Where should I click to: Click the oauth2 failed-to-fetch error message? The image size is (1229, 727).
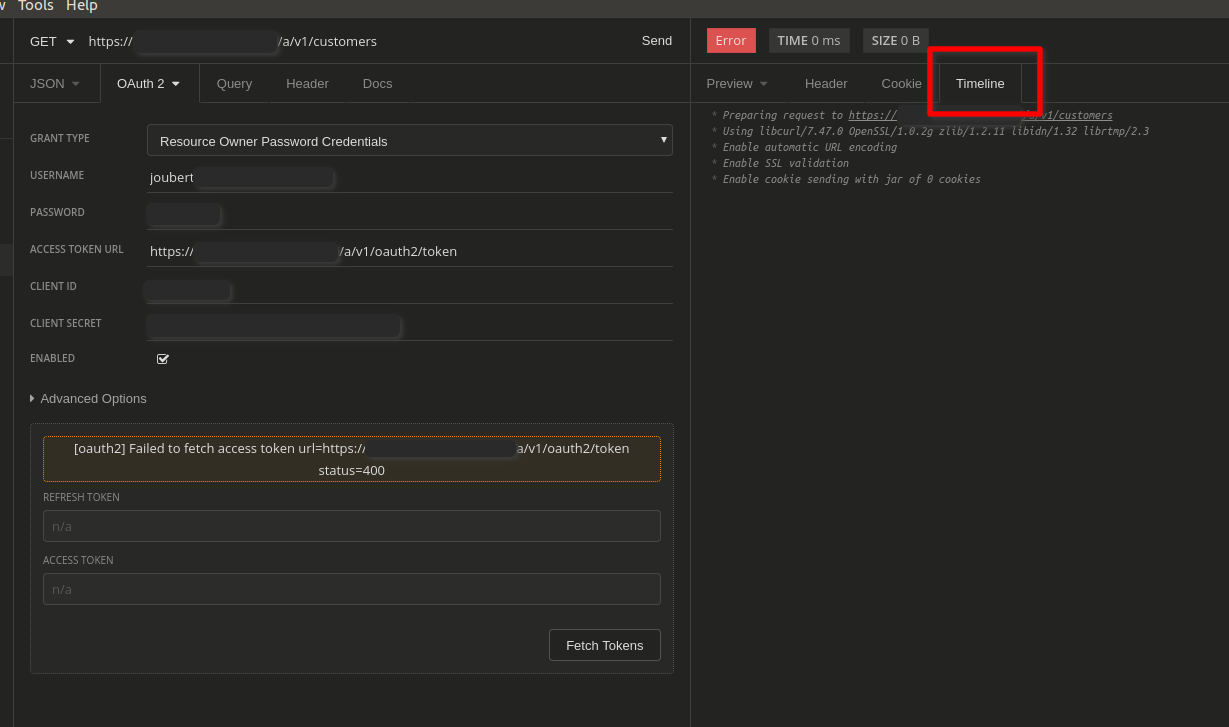click(352, 459)
